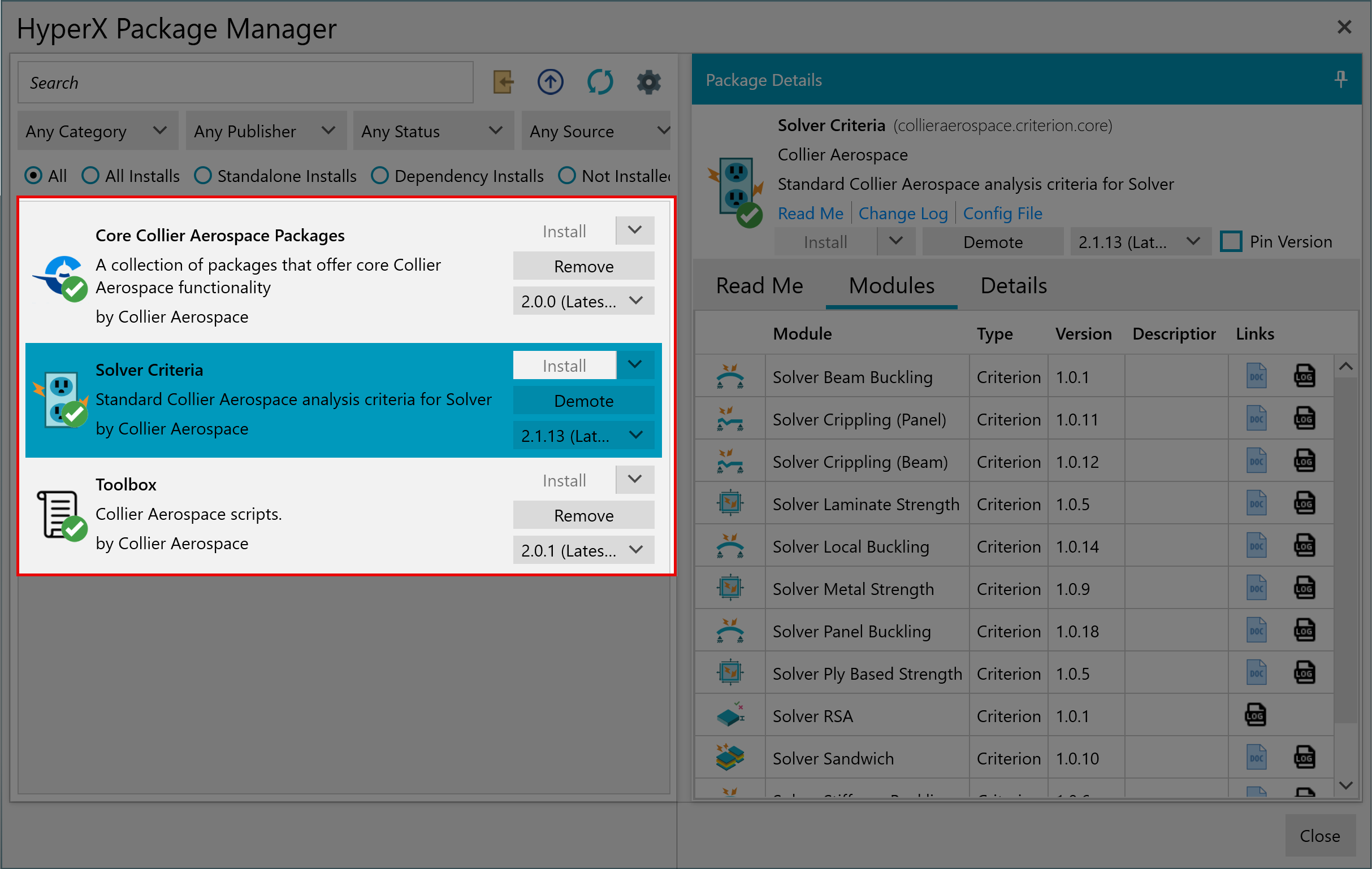Open the Any Status dropdown
Image resolution: width=1372 pixels, height=869 pixels.
434,131
